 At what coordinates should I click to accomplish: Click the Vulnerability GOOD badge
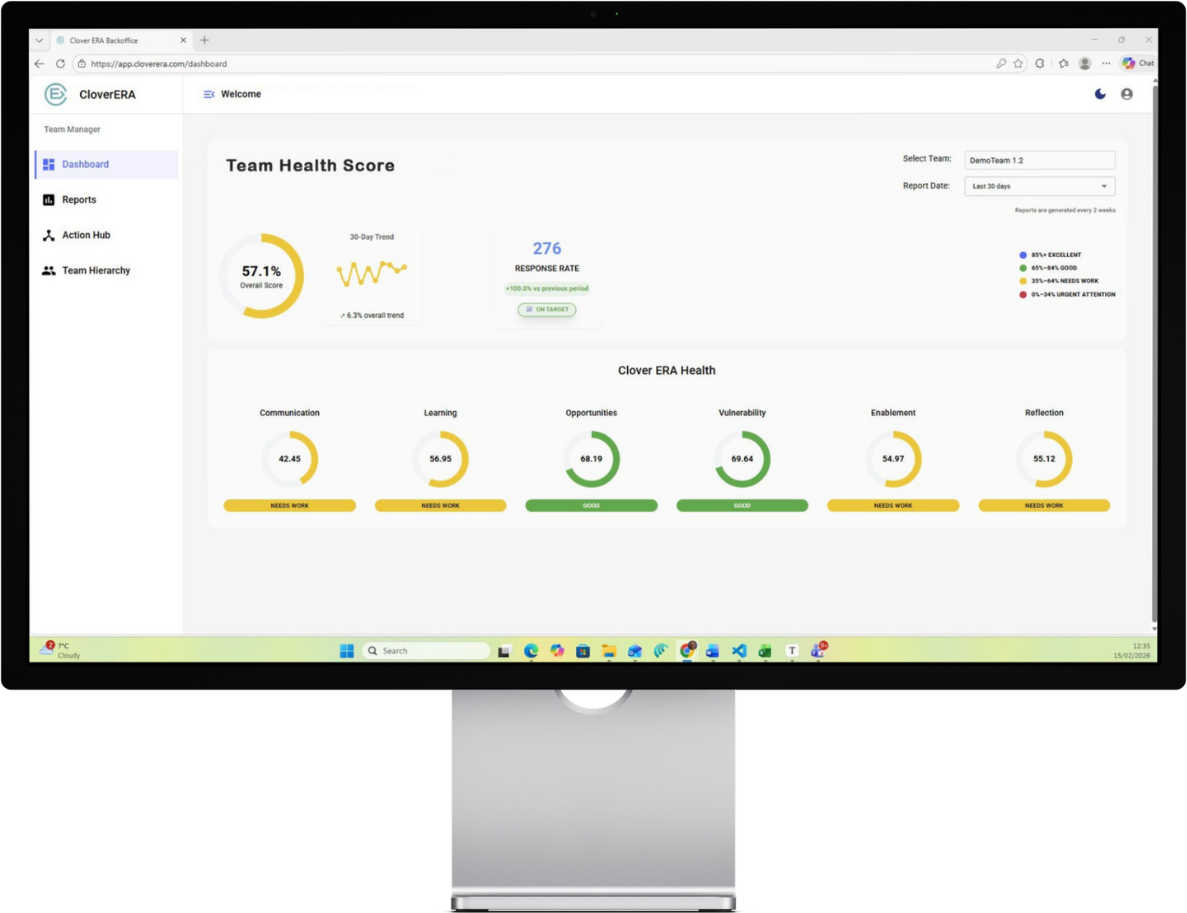point(742,505)
